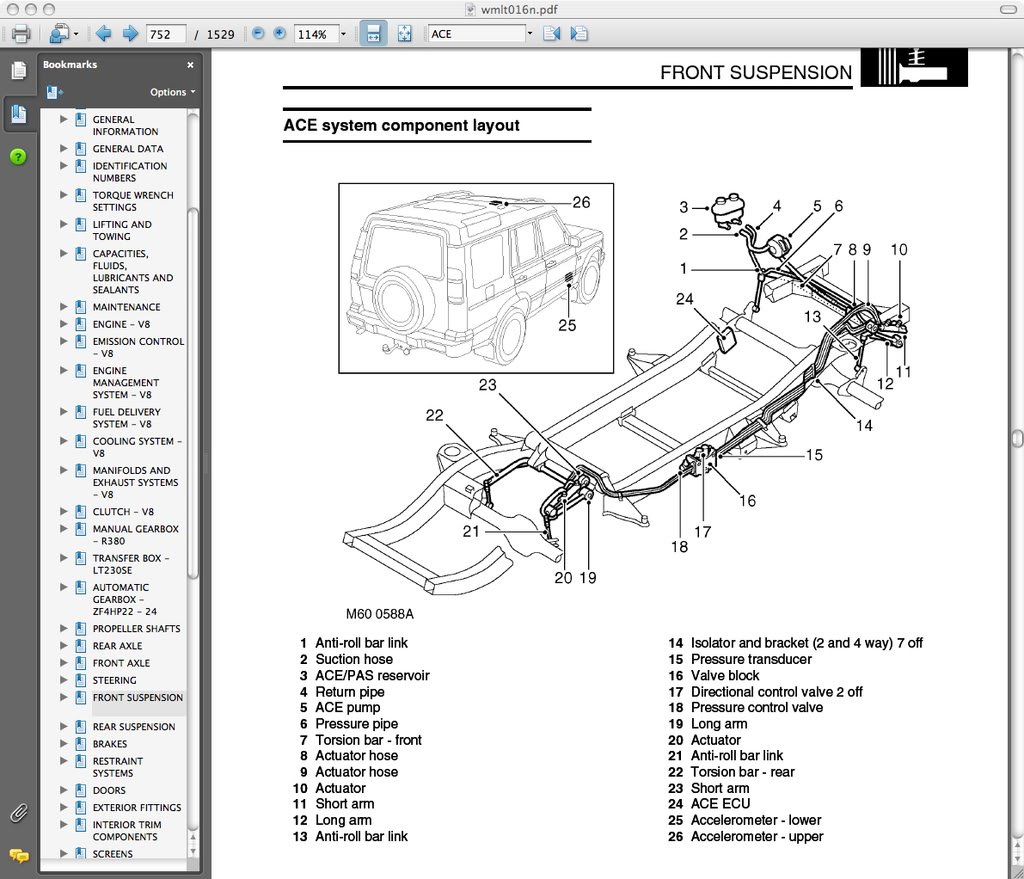Select the Fit Width view icon
The height and width of the screenshot is (879, 1024).
coord(372,33)
